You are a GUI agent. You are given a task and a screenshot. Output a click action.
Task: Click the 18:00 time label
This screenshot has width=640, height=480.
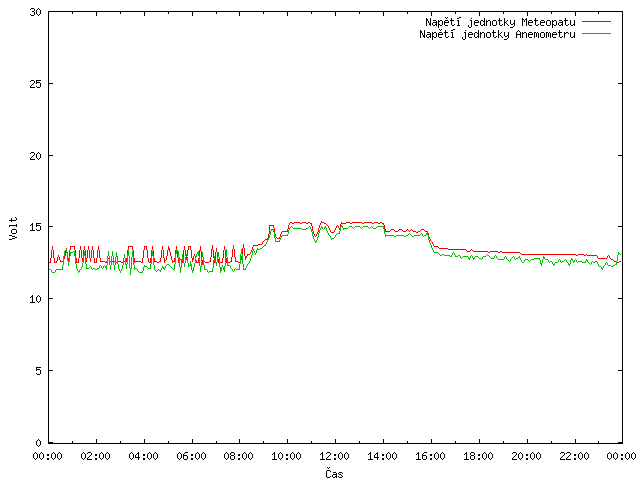click(x=478, y=456)
